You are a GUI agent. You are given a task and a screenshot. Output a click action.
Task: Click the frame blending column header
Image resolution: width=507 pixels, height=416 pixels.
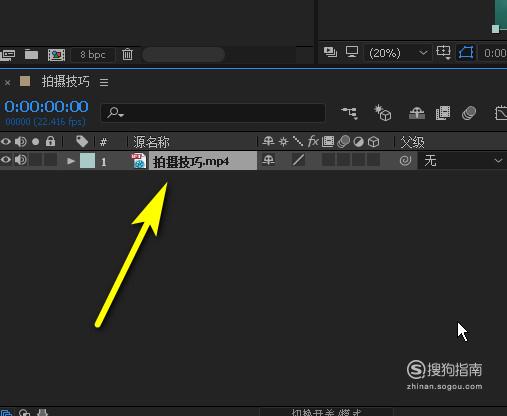328,142
